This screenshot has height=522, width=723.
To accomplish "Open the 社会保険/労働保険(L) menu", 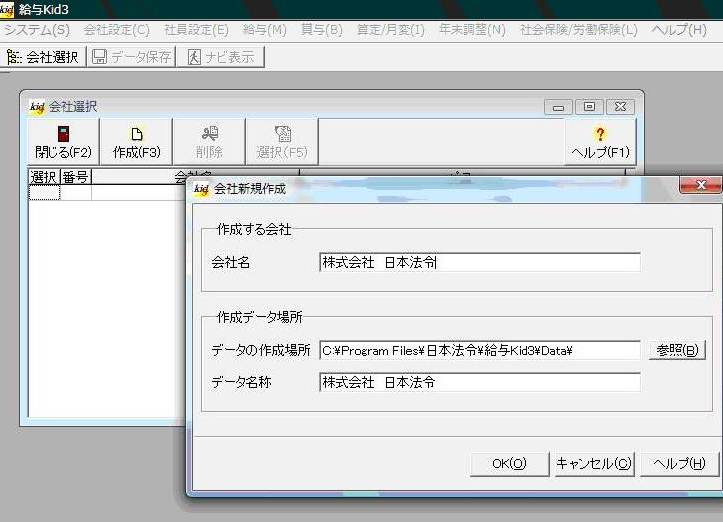I will [x=579, y=30].
